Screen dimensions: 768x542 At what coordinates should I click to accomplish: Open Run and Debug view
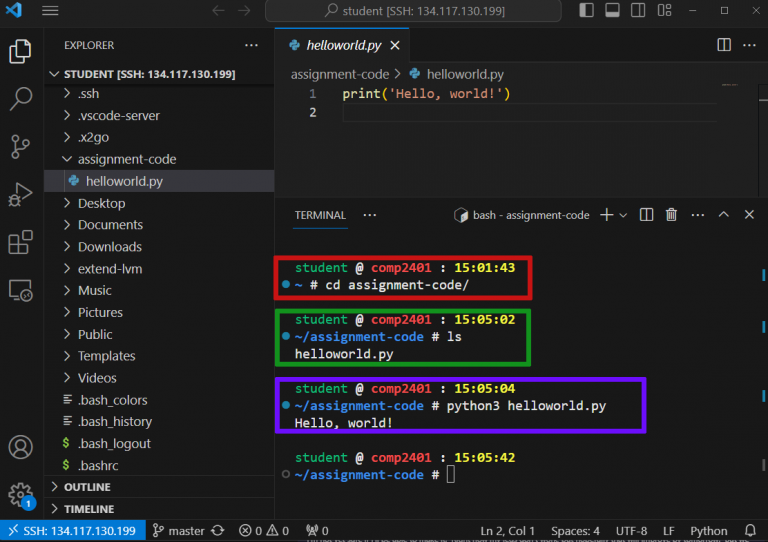point(21,194)
